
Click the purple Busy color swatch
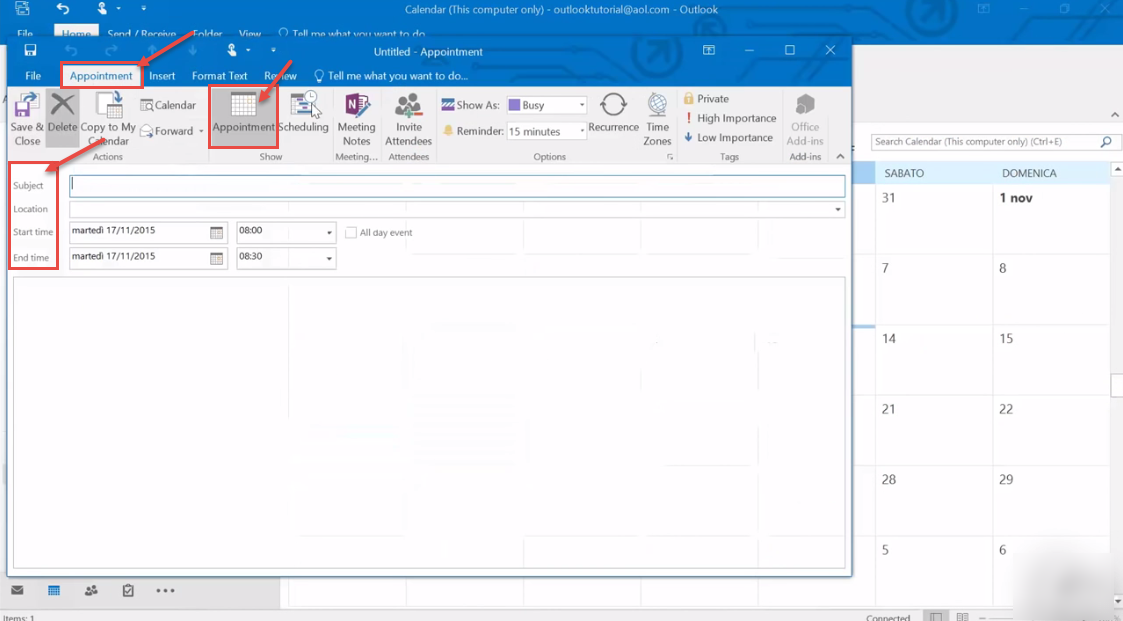pyautogui.click(x=513, y=105)
